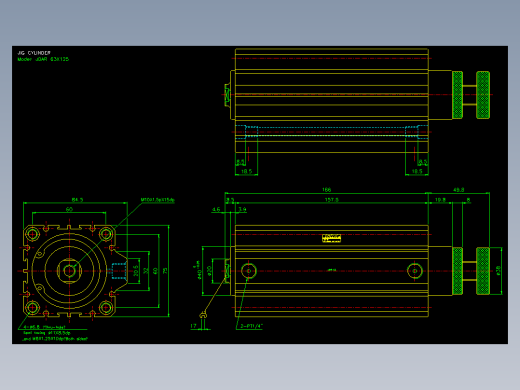Click the '32' vertical dimension
Viewport: 520px width, 390px height.
point(145,271)
